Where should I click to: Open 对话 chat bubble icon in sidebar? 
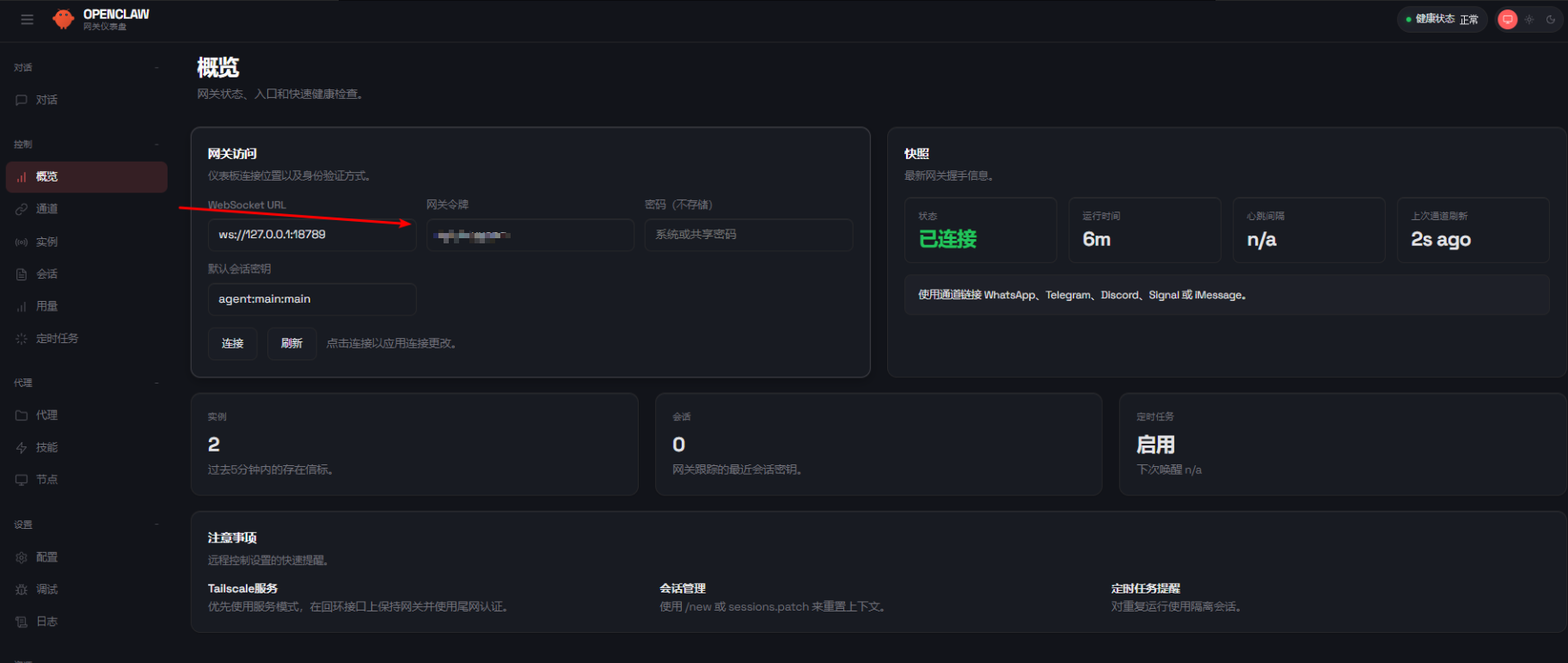(21, 100)
